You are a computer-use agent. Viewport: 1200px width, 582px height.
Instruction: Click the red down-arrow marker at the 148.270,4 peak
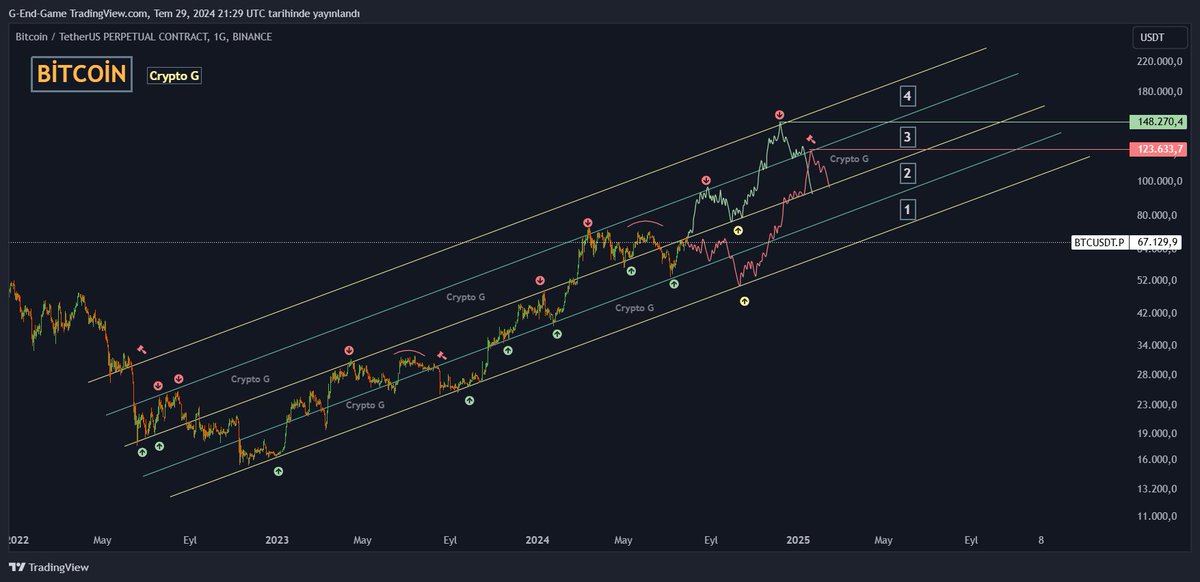pos(779,114)
